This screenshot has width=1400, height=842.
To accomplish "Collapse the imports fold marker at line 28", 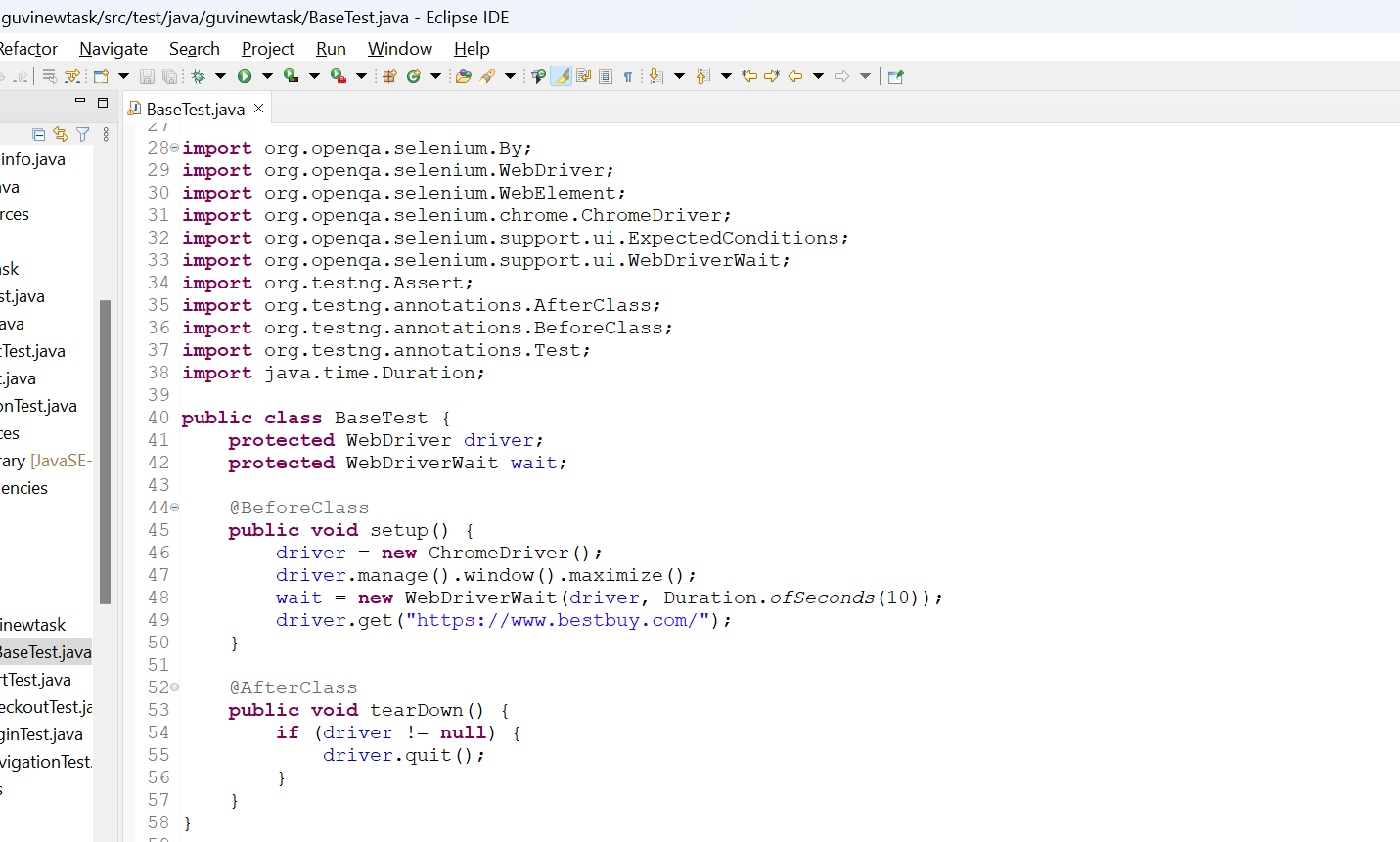I will (175, 148).
